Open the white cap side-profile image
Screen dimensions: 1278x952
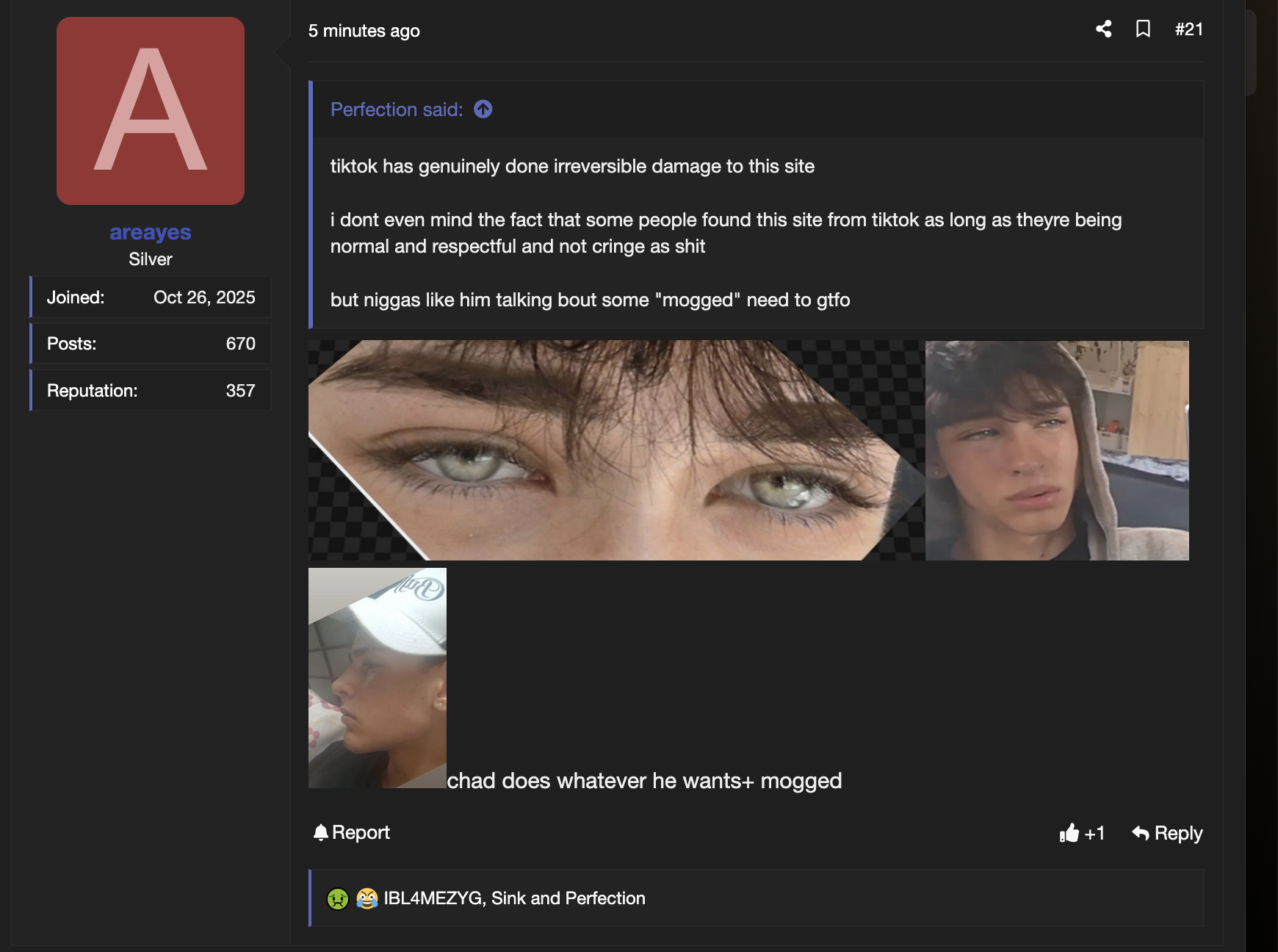[378, 678]
